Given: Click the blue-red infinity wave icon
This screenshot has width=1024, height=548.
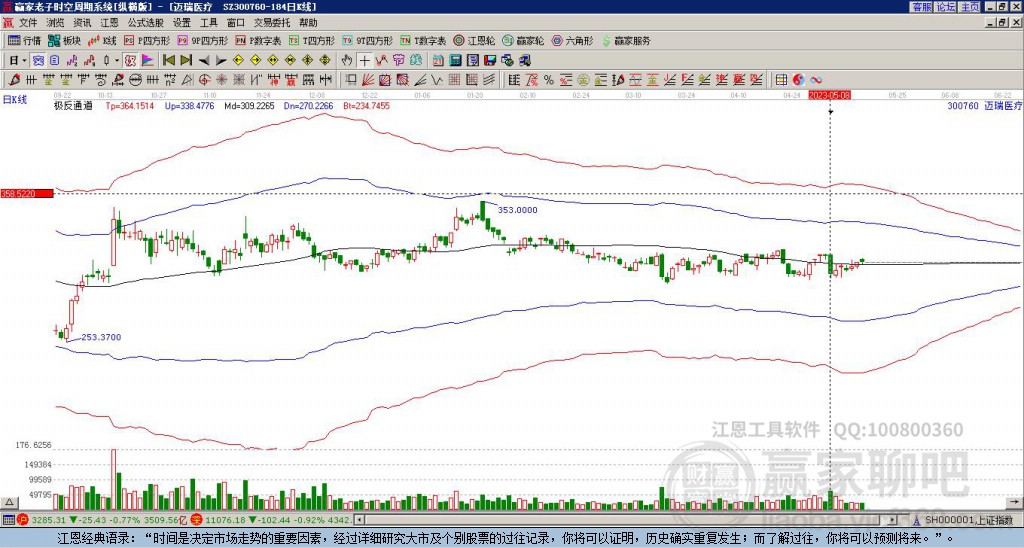Looking at the screenshot, I should (816, 80).
